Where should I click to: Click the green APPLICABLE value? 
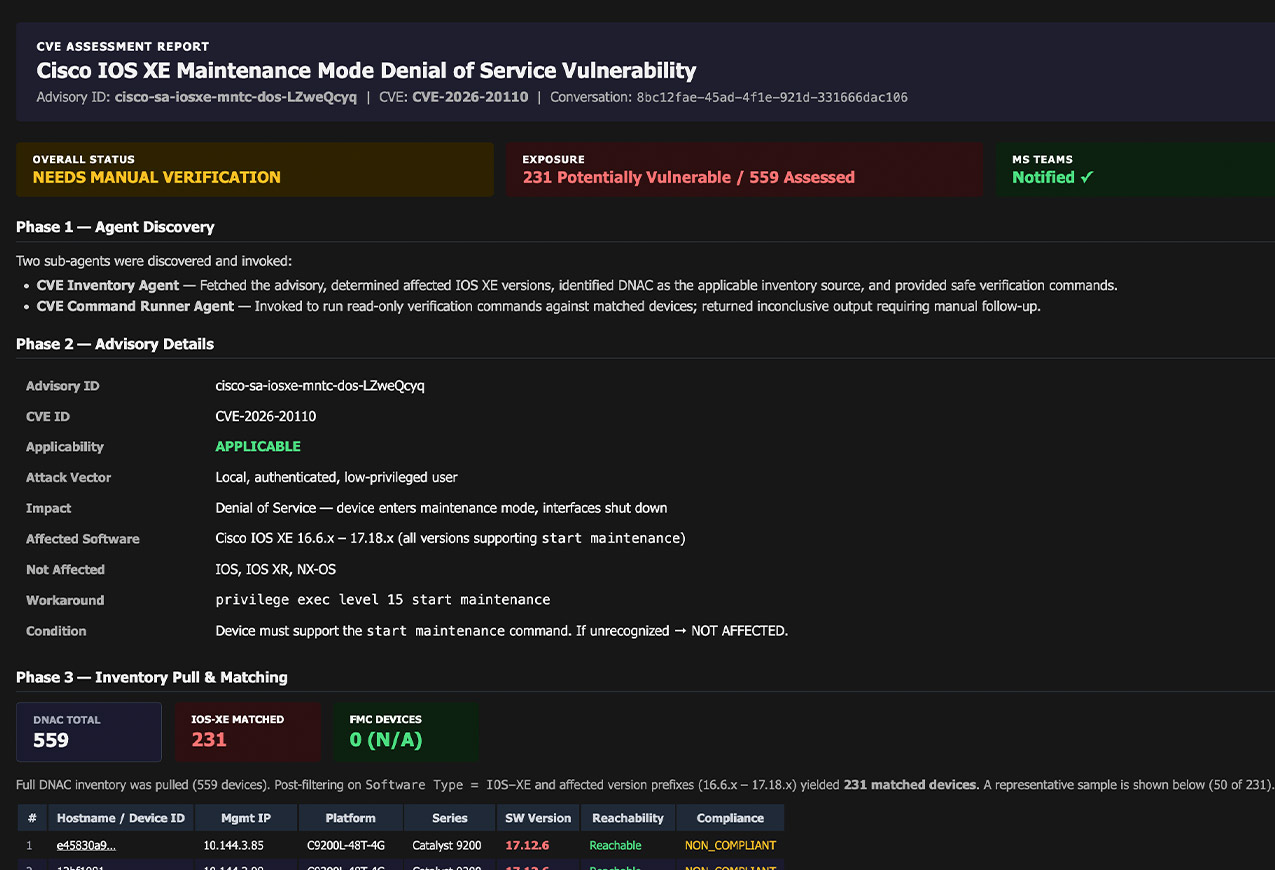pos(258,447)
